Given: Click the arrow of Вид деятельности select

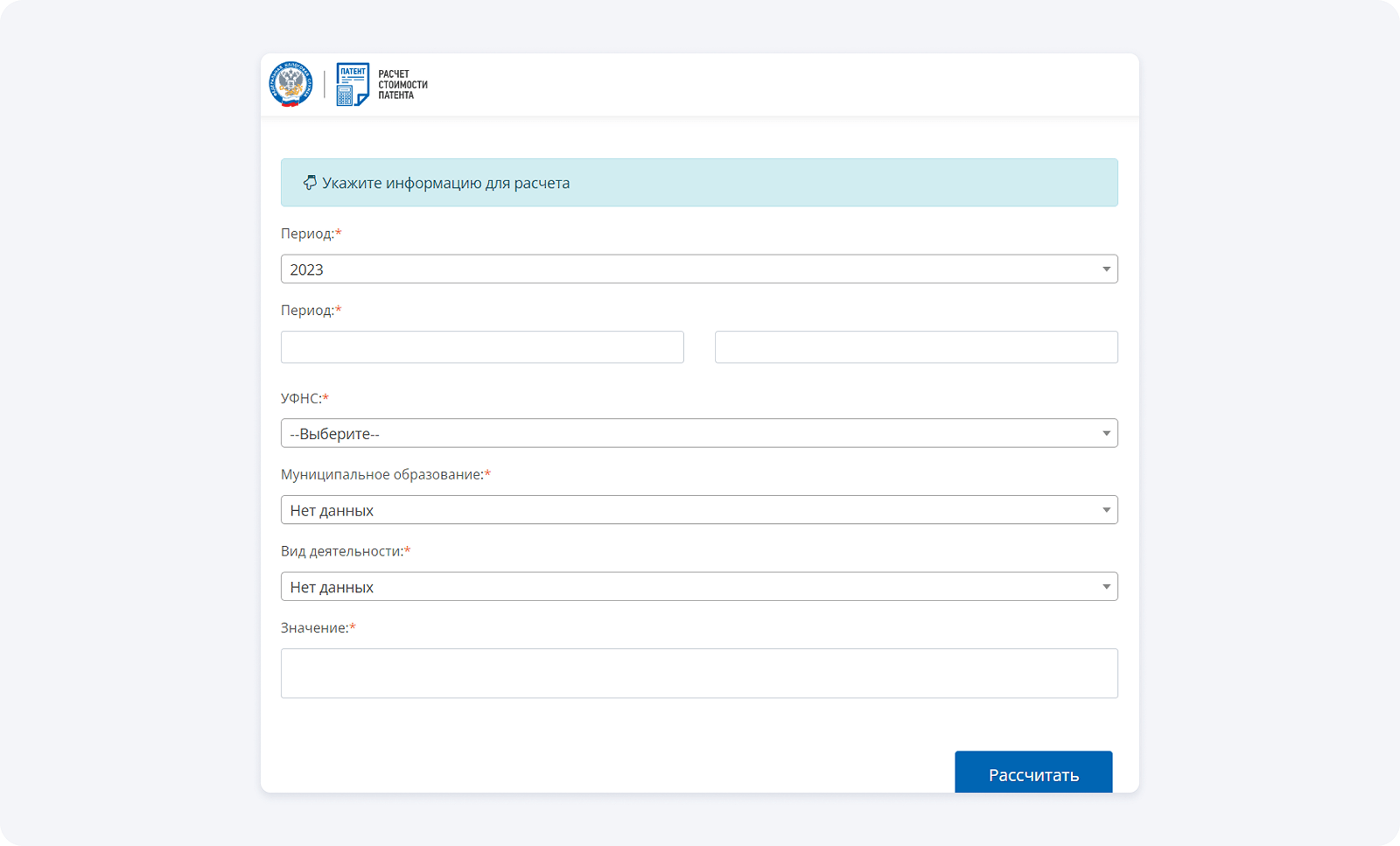Looking at the screenshot, I should [x=1106, y=587].
